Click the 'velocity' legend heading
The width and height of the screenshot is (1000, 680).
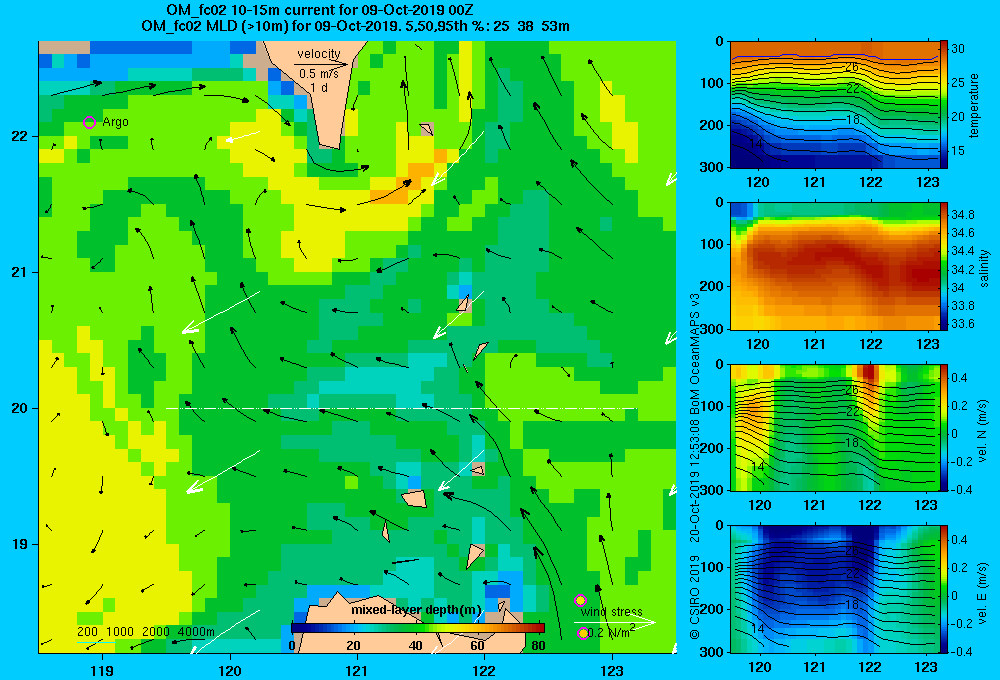[319, 54]
